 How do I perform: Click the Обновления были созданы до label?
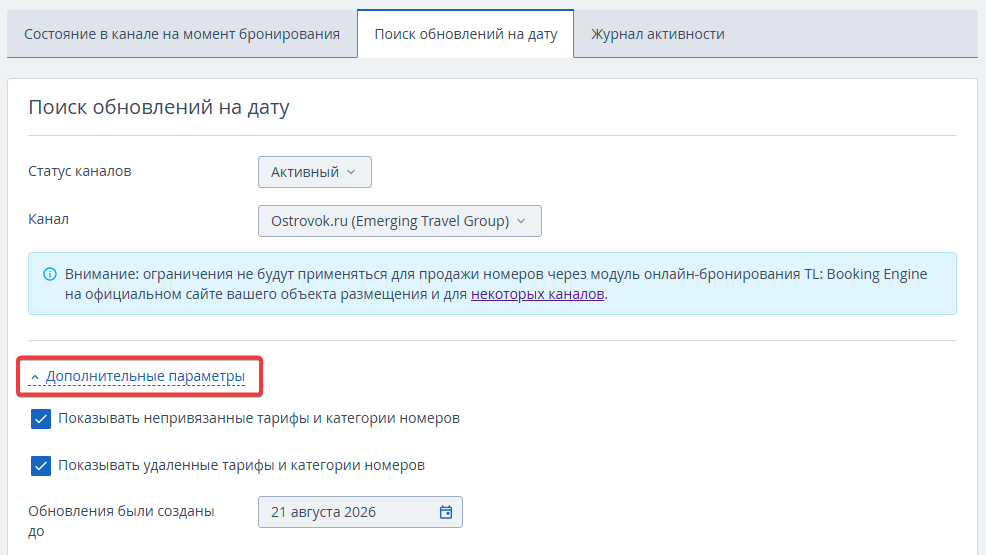tap(121, 521)
